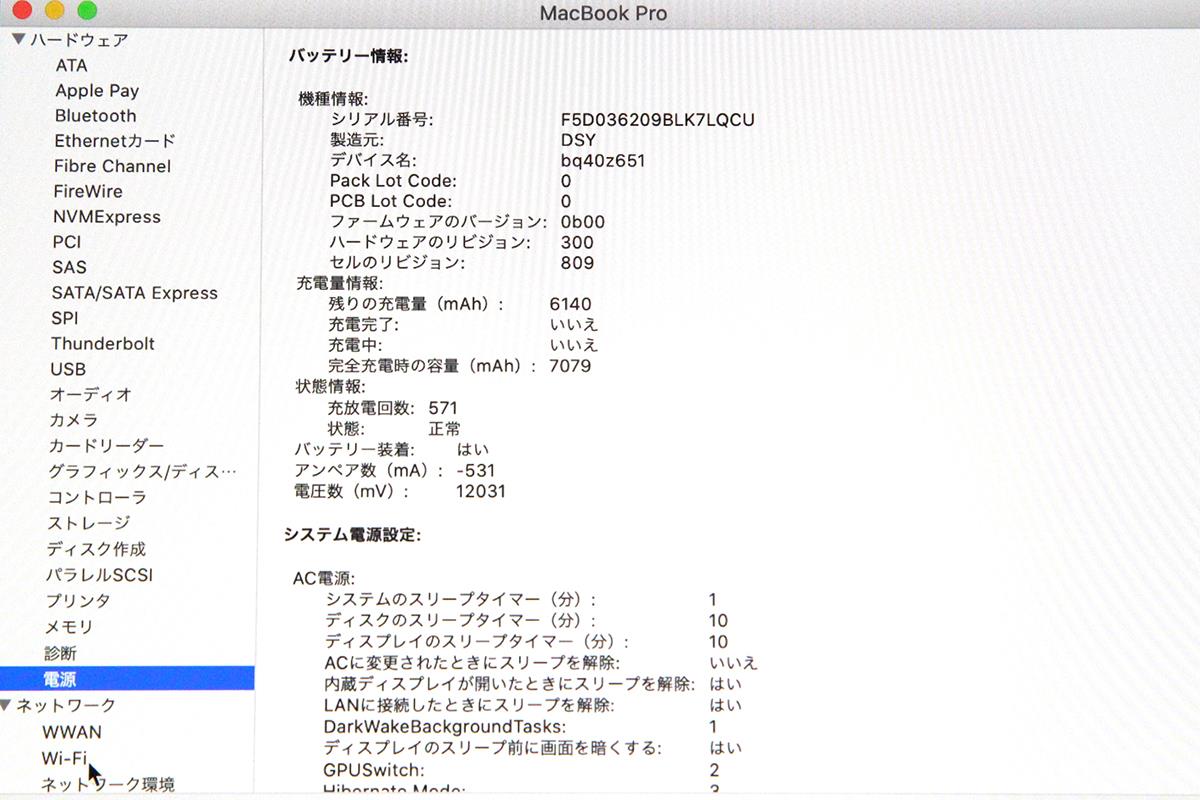Select the PCI entry
Image resolution: width=1200 pixels, height=800 pixels.
(x=67, y=242)
